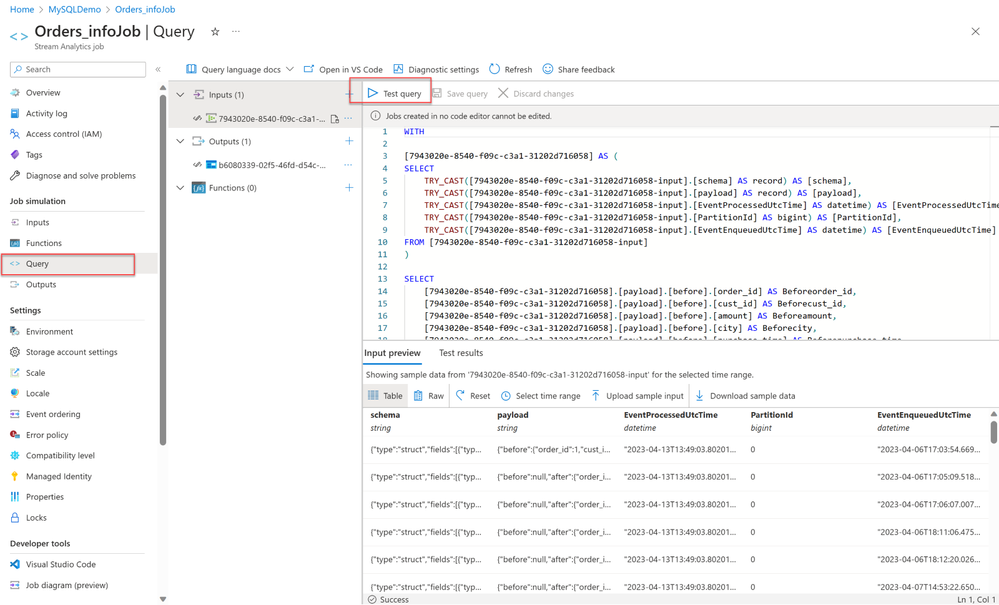The image size is (999, 605).
Task: Open Query language docs dropdown
Action: pos(240,69)
